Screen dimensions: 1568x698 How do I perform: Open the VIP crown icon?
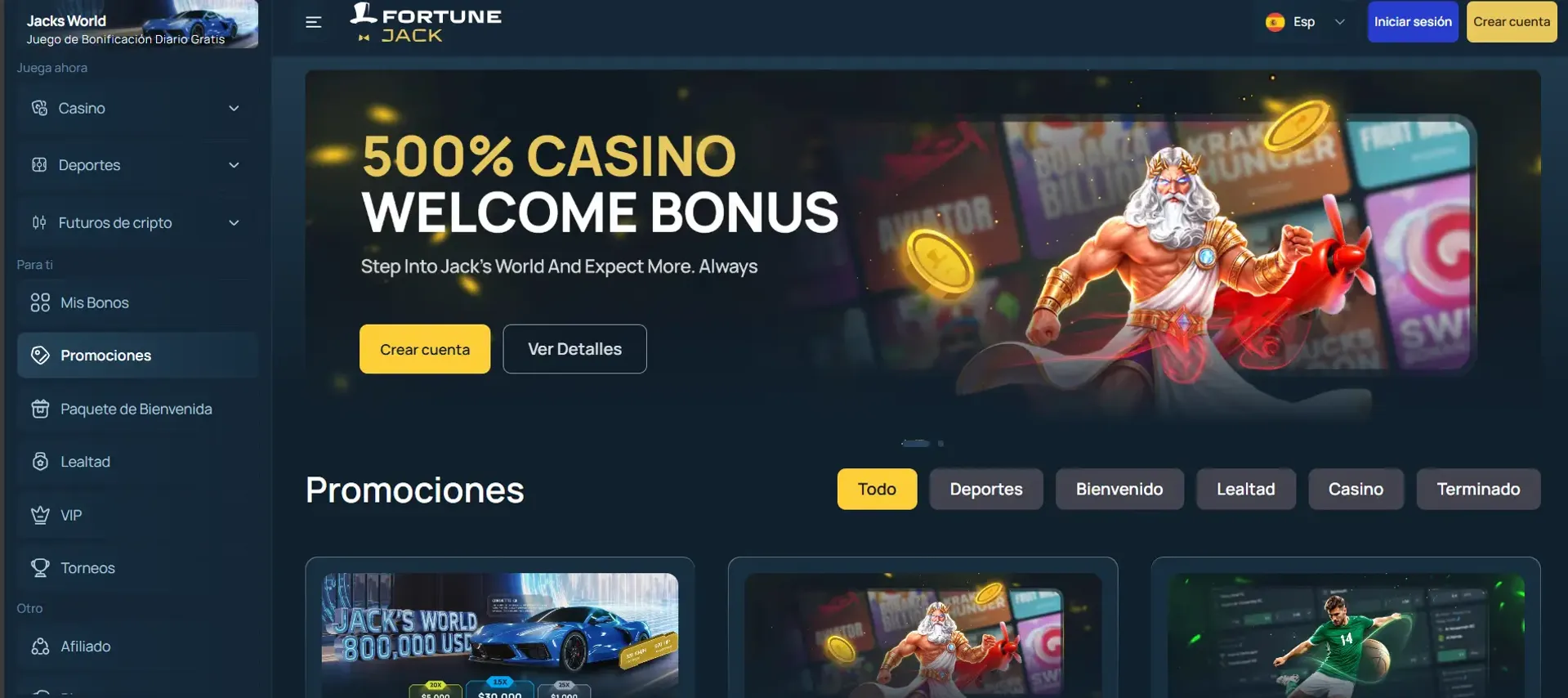tap(40, 515)
